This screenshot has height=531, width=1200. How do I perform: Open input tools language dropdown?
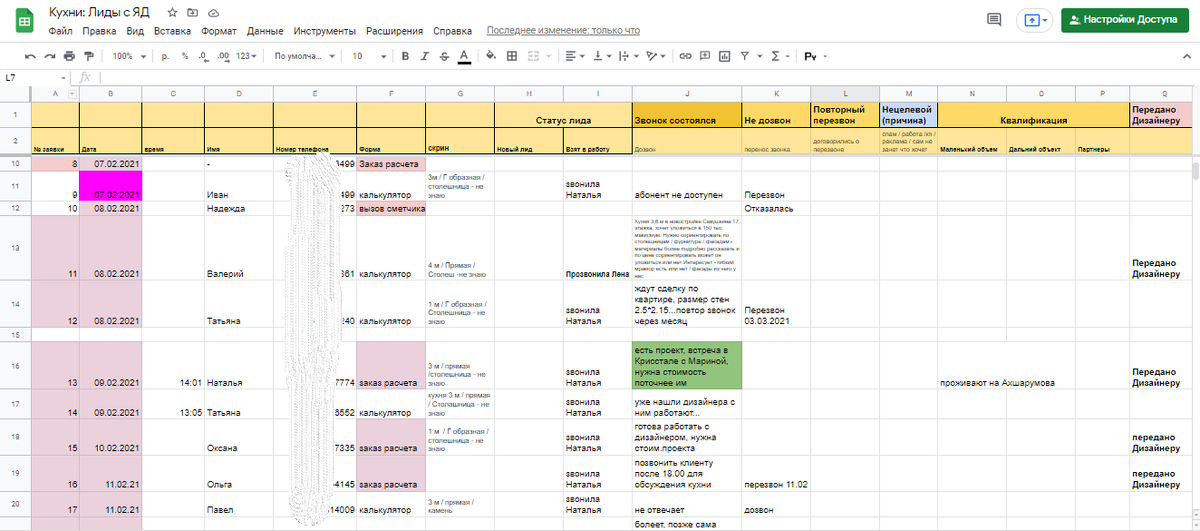coord(813,56)
